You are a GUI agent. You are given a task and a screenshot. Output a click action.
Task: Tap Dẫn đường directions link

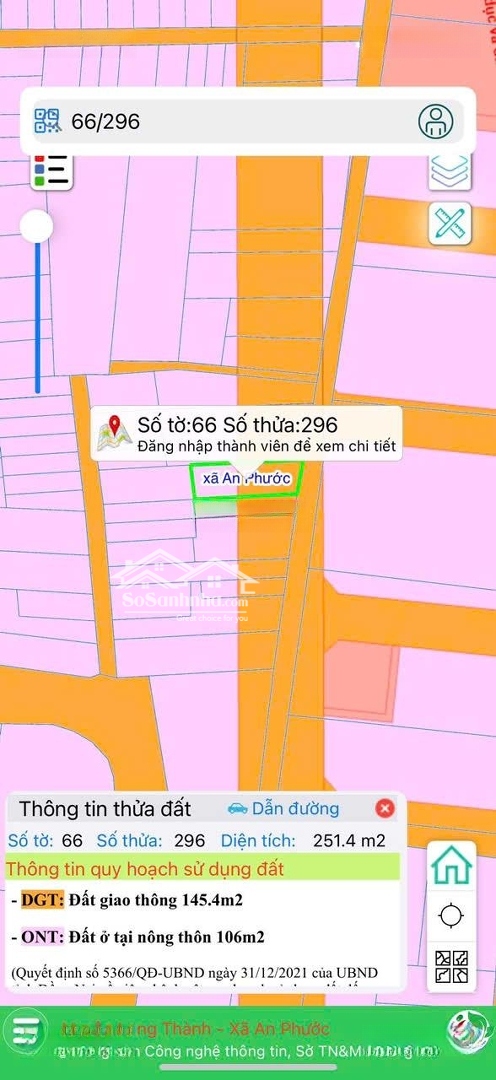(283, 808)
